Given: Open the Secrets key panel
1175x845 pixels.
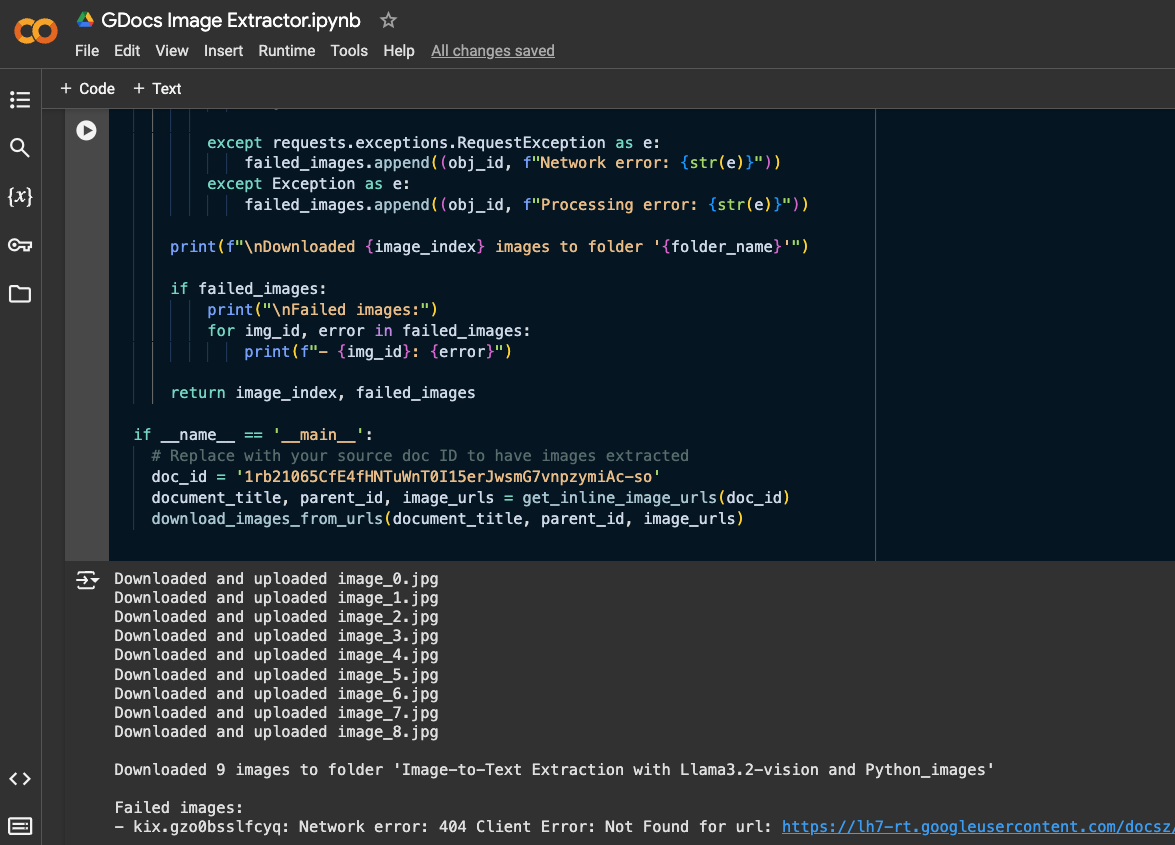Looking at the screenshot, I should (20, 245).
